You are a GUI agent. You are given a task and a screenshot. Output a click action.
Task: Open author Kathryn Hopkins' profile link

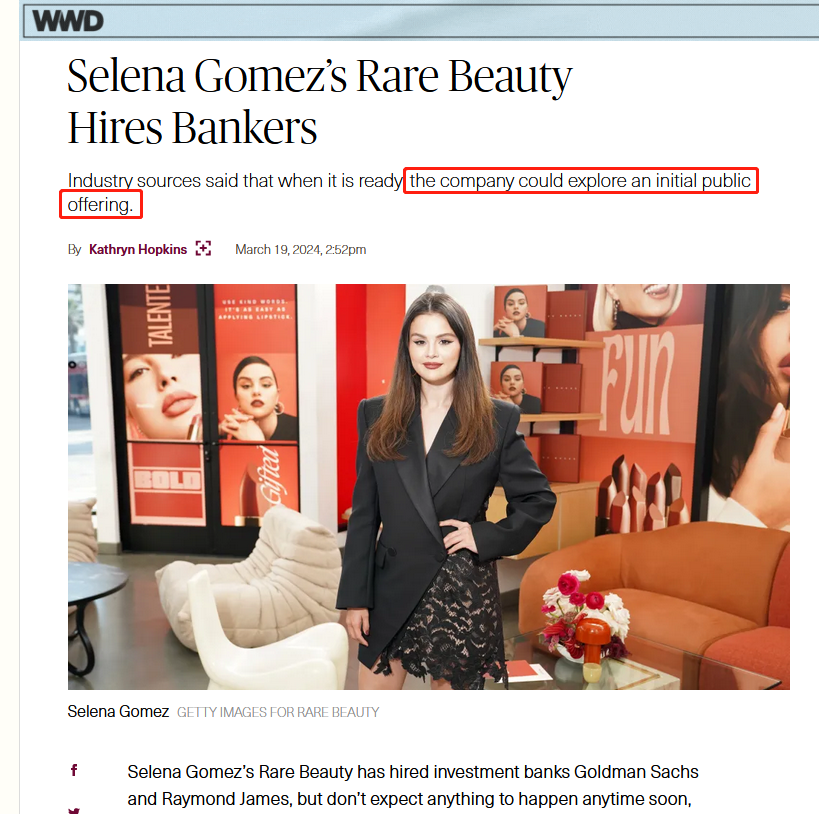pos(138,250)
